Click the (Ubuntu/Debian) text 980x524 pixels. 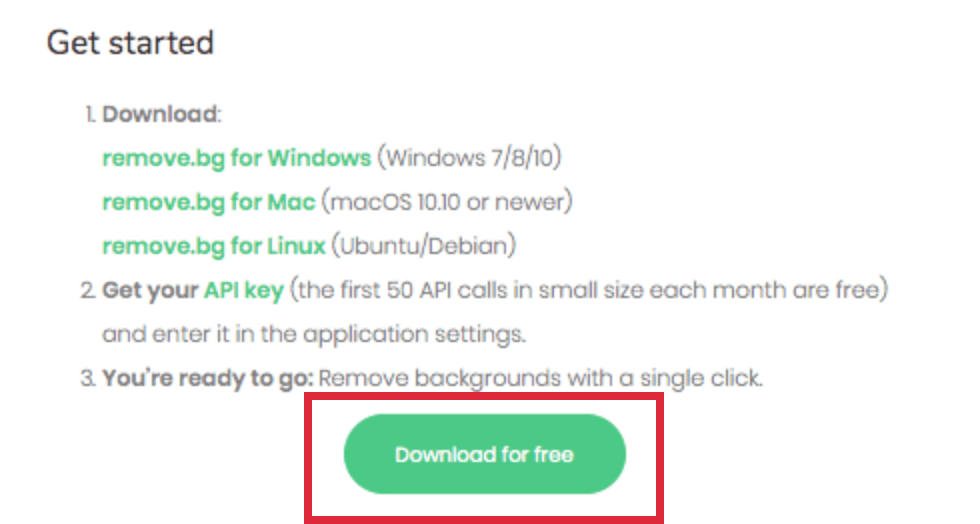tap(424, 246)
